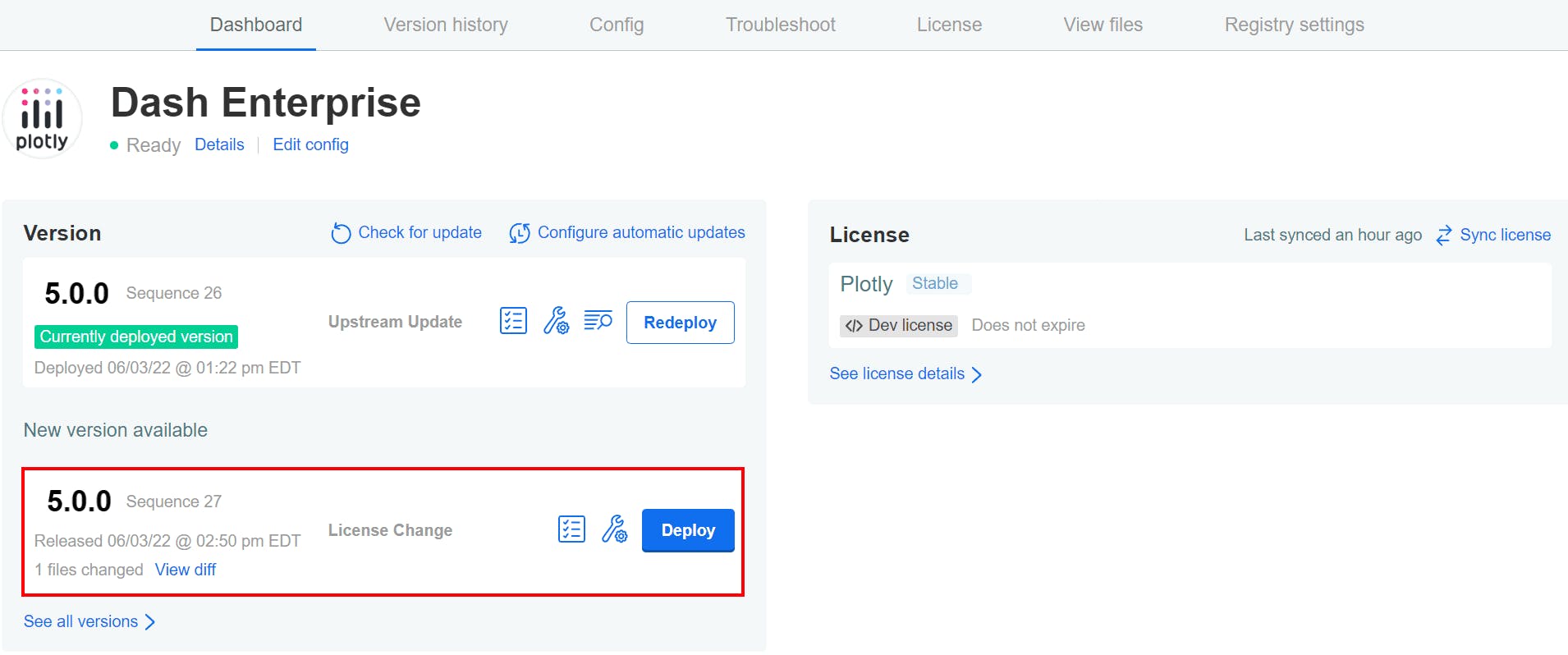Click the Plotly app logo
This screenshot has width=1568, height=655.
pyautogui.click(x=42, y=119)
